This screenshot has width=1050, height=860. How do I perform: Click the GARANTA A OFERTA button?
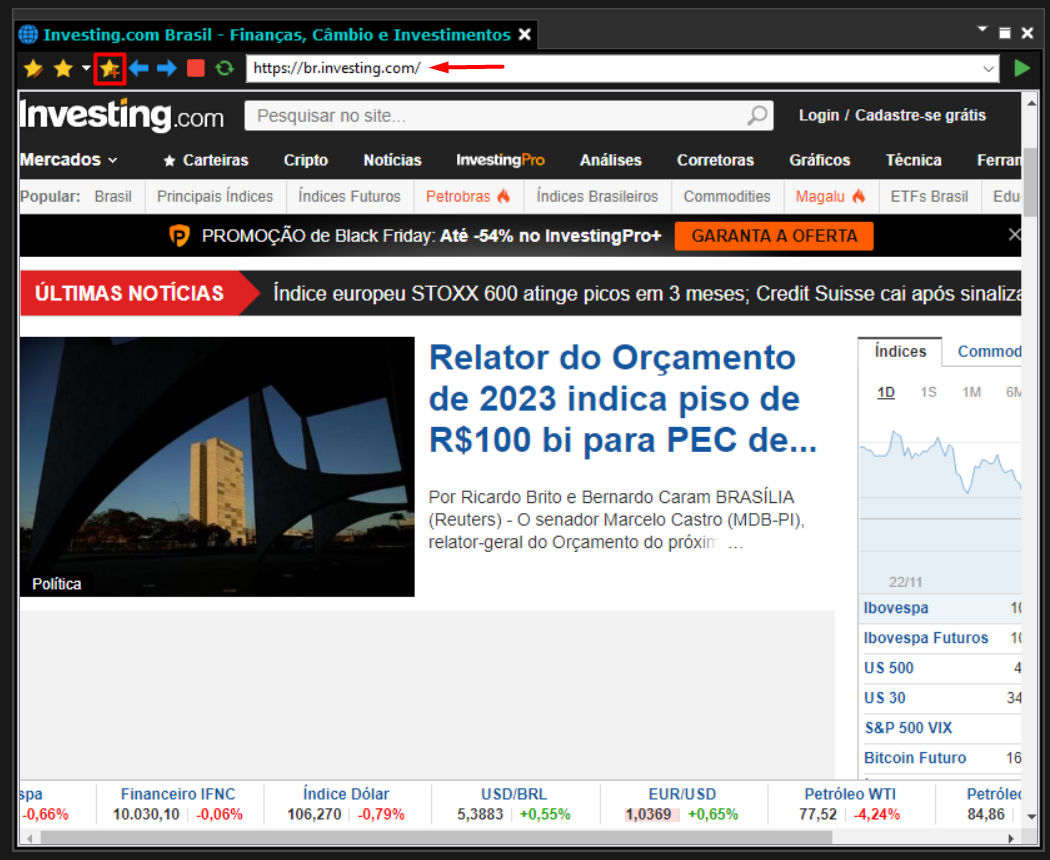774,236
